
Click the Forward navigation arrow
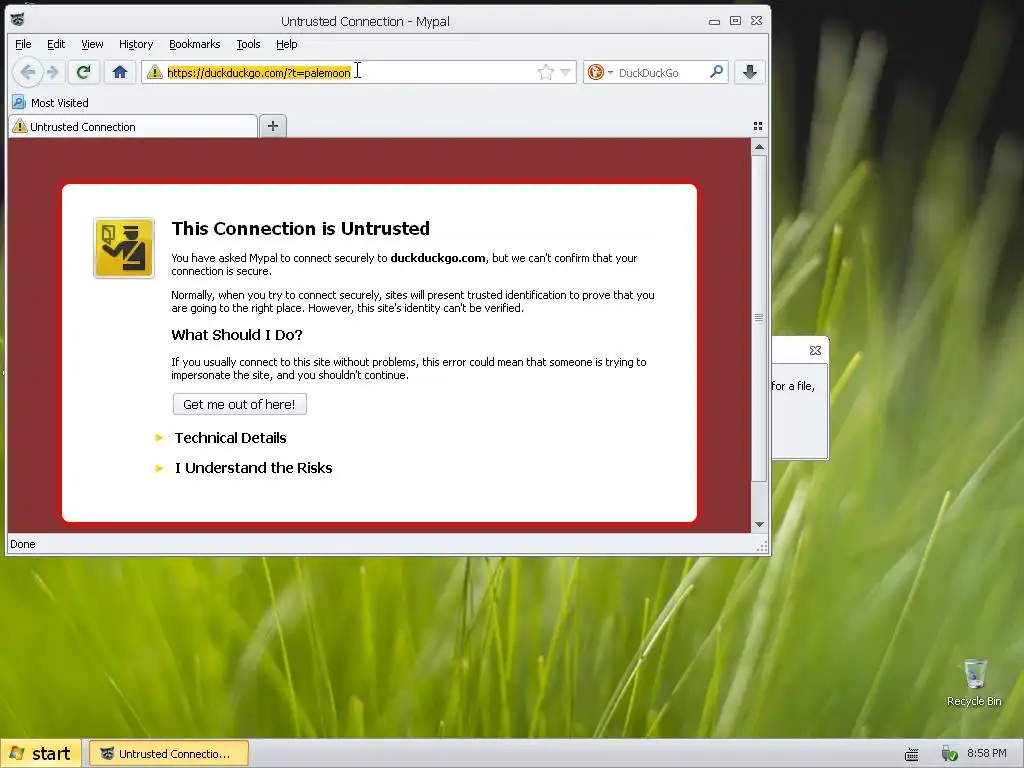54,72
